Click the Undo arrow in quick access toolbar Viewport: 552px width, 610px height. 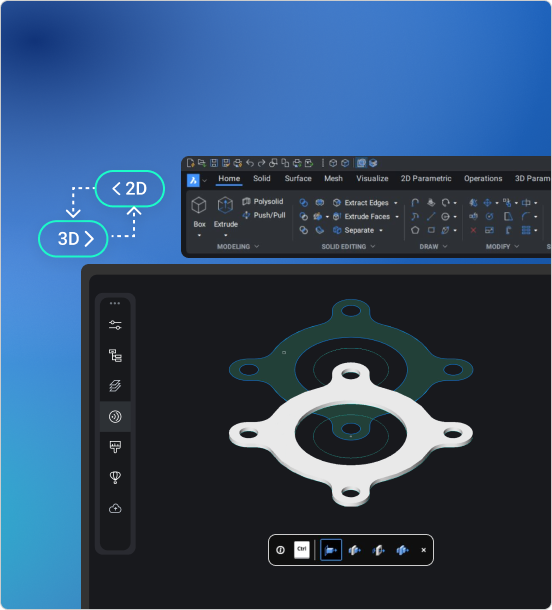[250, 163]
